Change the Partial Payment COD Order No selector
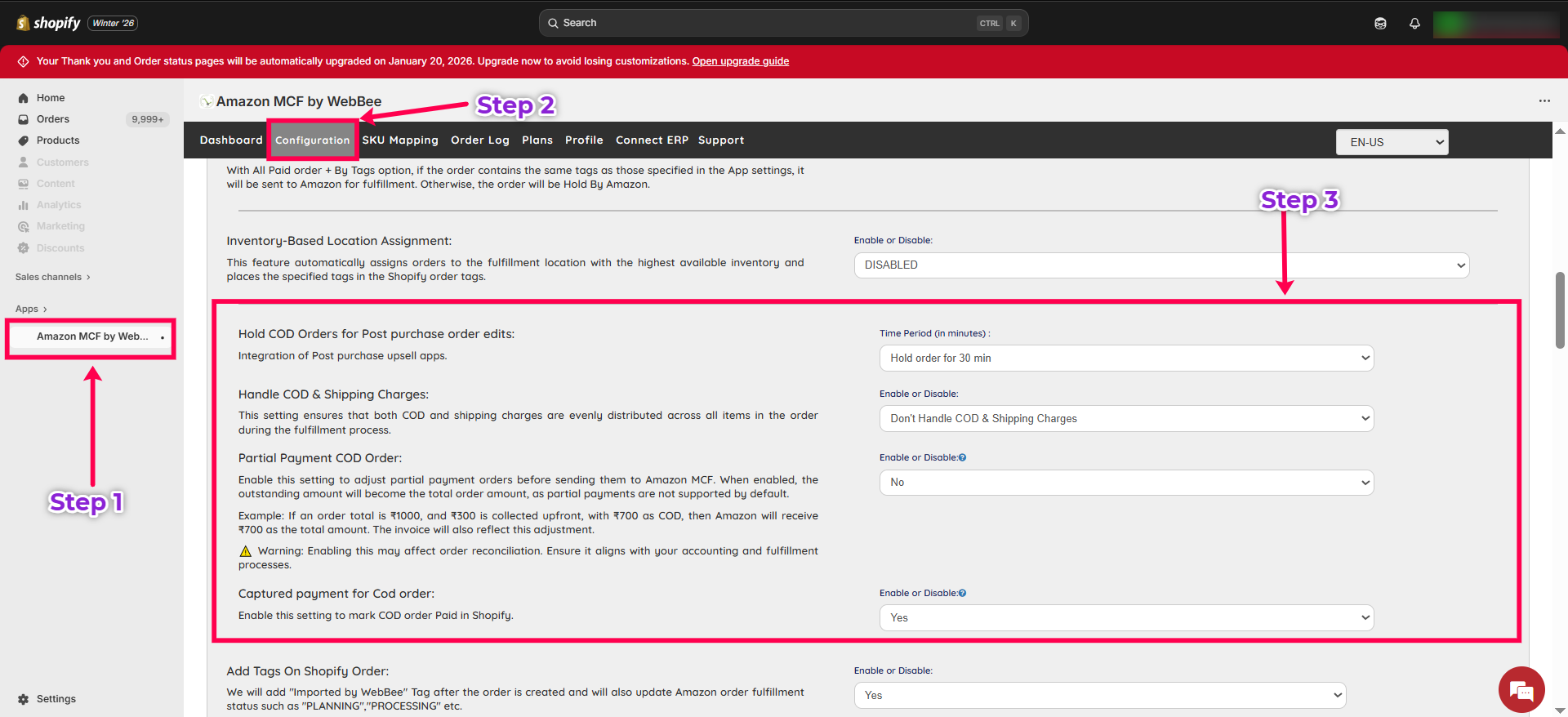The image size is (1568, 717). (x=1125, y=483)
